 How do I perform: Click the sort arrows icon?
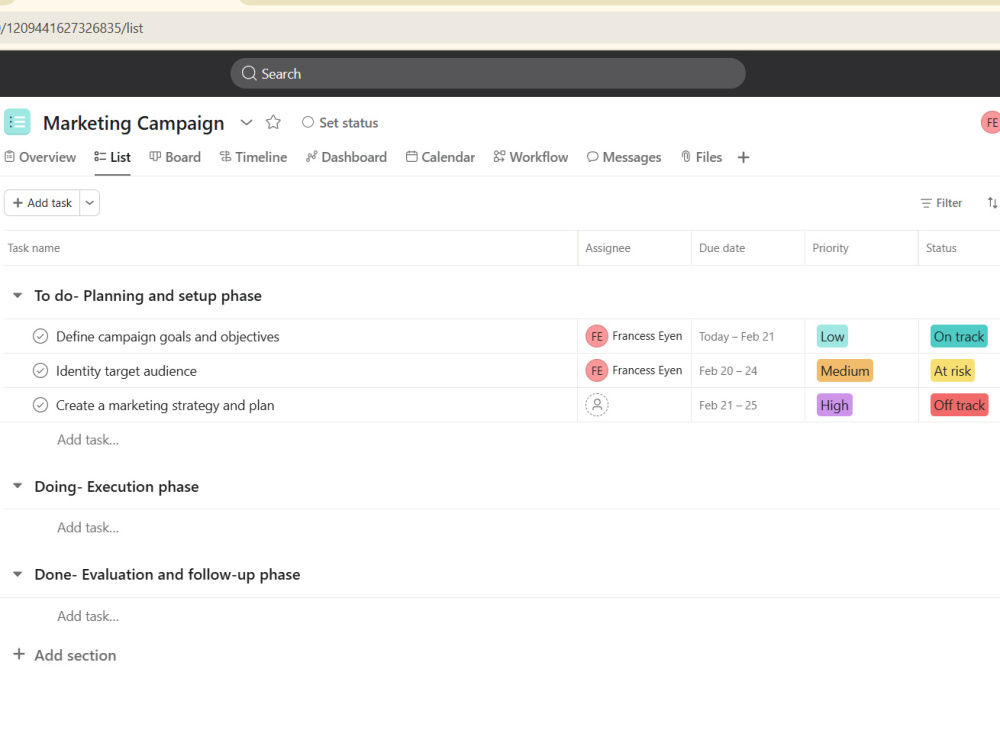click(x=992, y=203)
